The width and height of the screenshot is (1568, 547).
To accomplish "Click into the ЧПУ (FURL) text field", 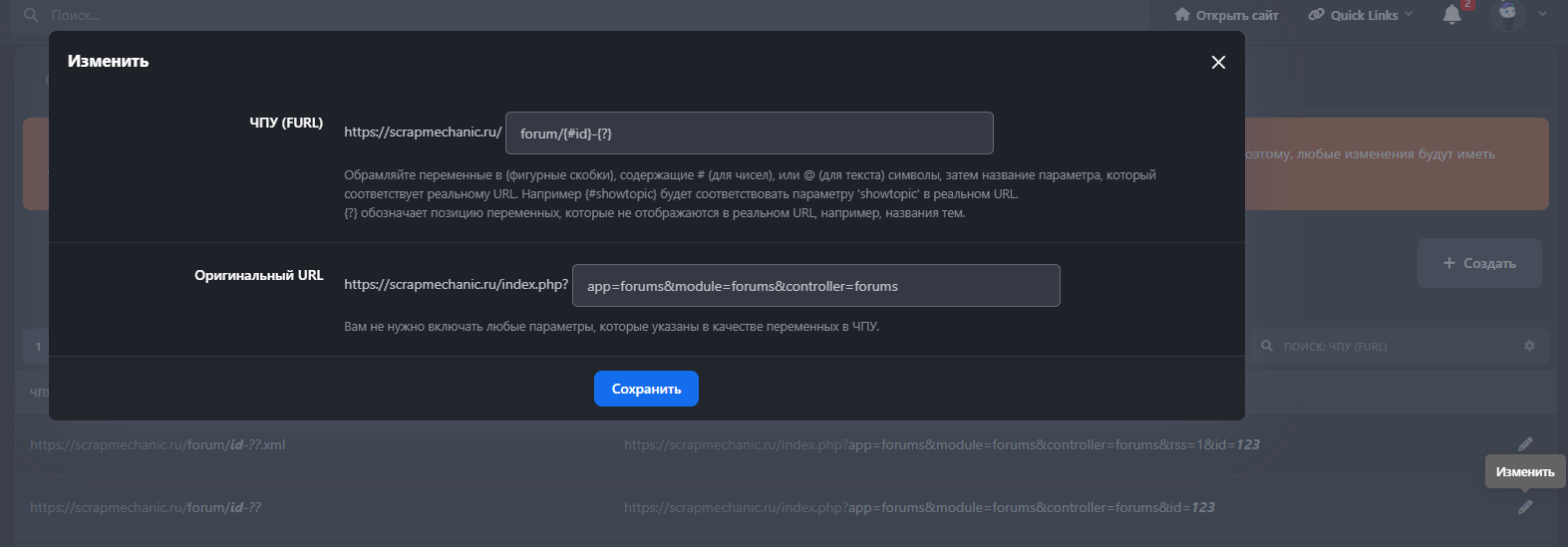I will pyautogui.click(x=749, y=134).
